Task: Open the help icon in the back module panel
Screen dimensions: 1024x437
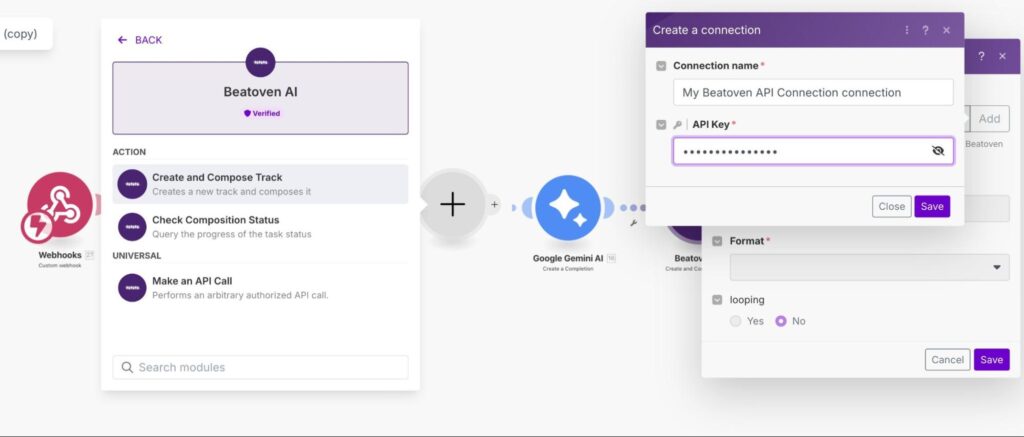Action: (x=981, y=56)
